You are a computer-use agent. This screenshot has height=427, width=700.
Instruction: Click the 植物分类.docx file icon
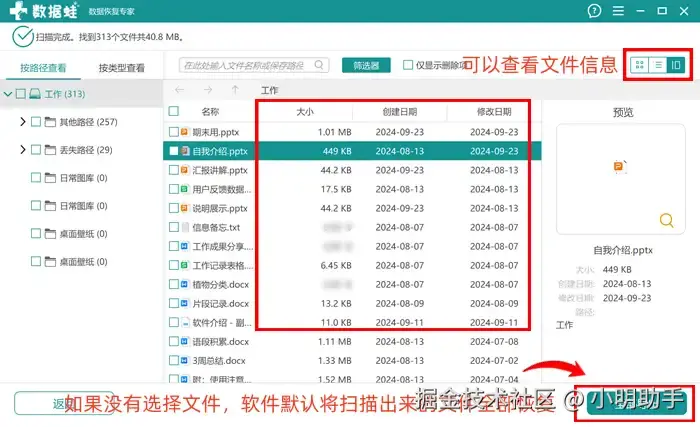185,285
